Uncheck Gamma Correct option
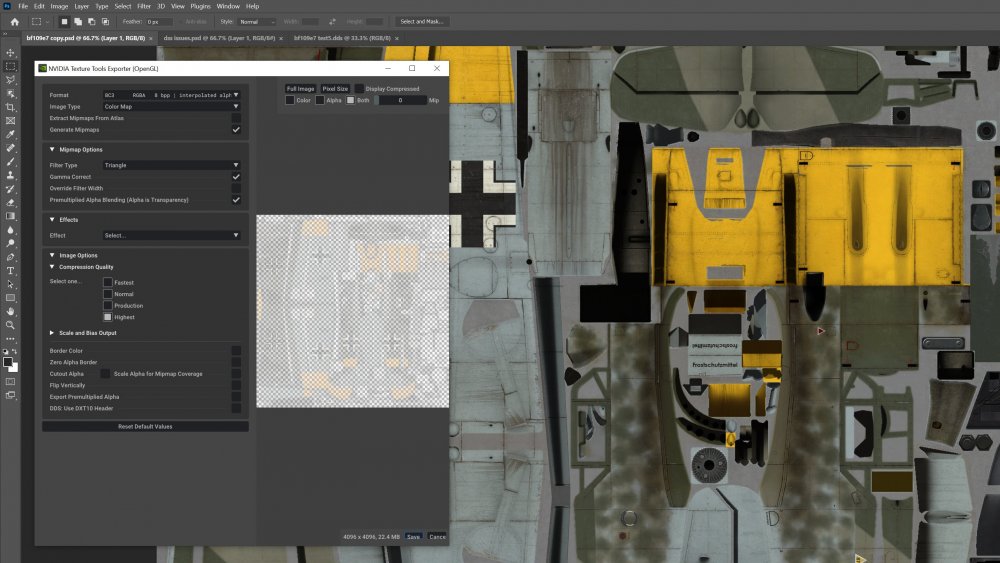This screenshot has height=563, width=1000. click(x=236, y=177)
